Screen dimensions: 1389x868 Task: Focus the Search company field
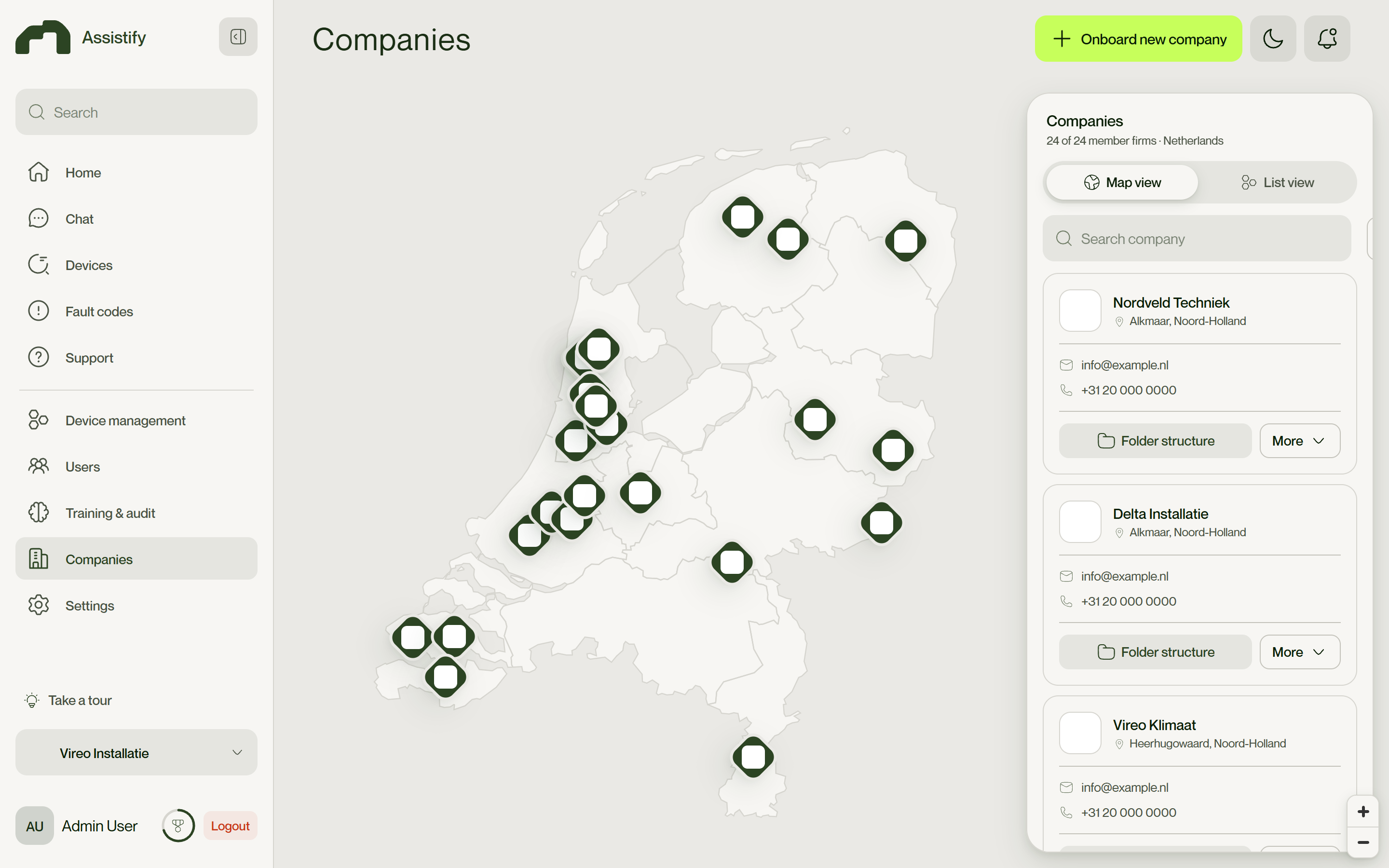tap(1197, 238)
